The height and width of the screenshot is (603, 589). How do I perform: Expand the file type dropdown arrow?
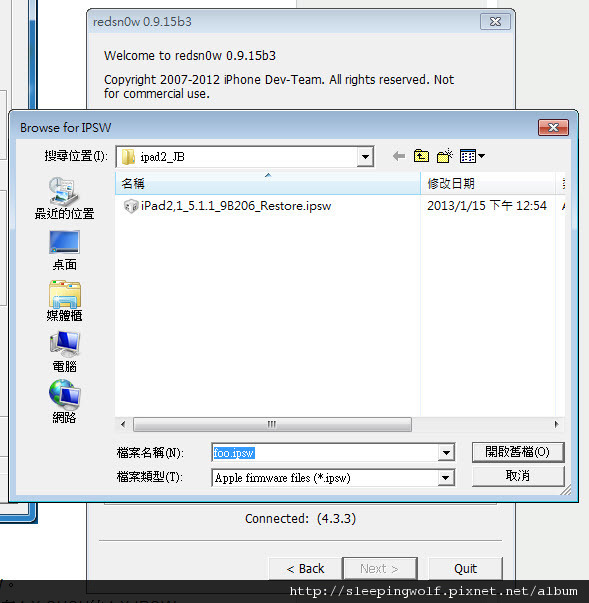[446, 478]
